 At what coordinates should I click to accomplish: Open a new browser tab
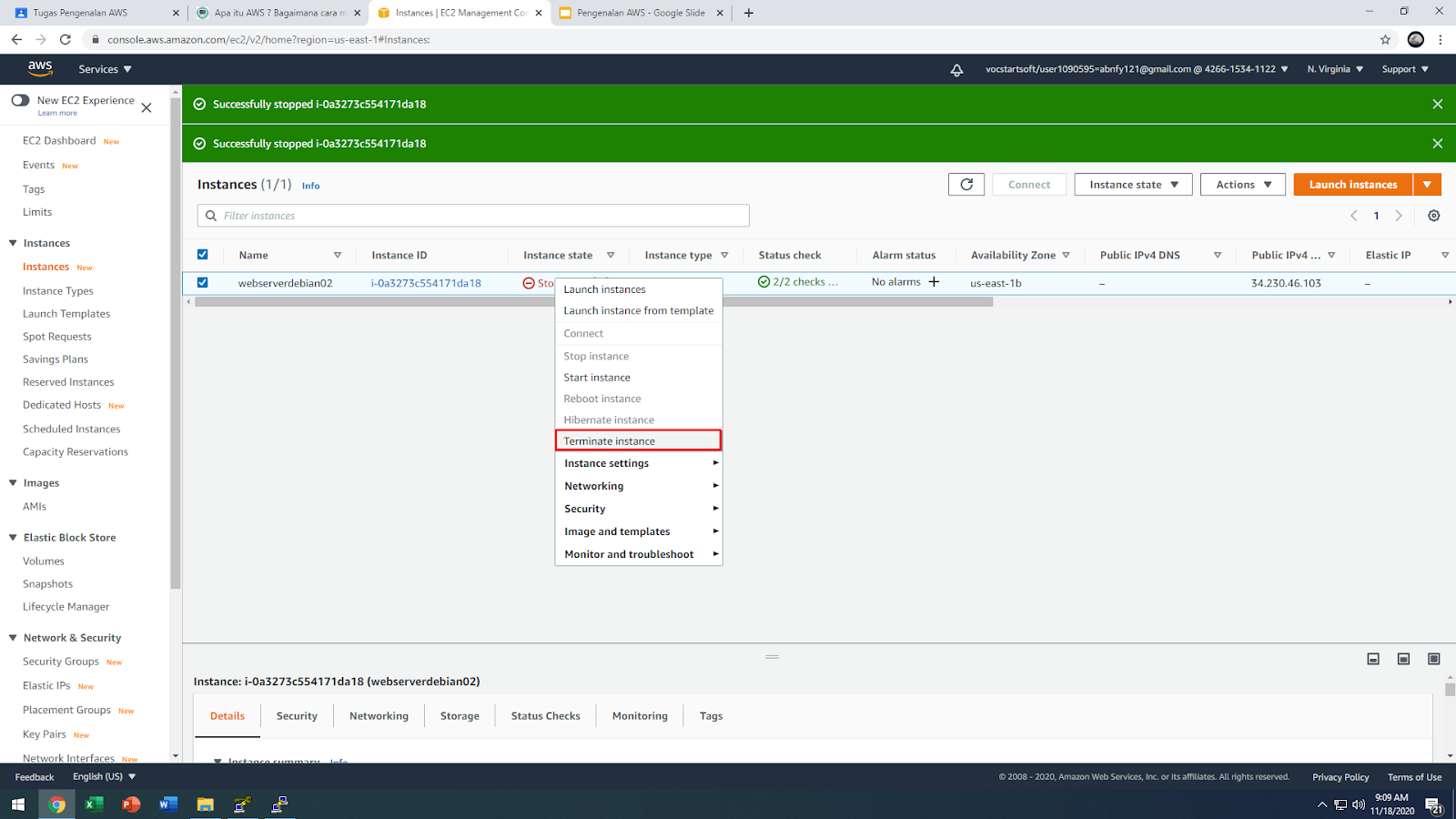tap(748, 13)
